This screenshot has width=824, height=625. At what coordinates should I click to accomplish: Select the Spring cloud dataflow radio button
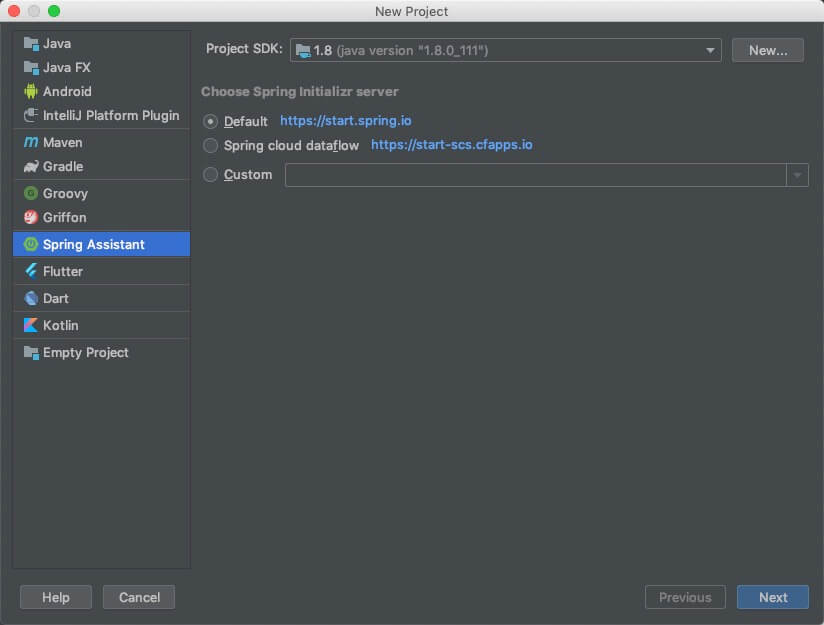(x=210, y=146)
